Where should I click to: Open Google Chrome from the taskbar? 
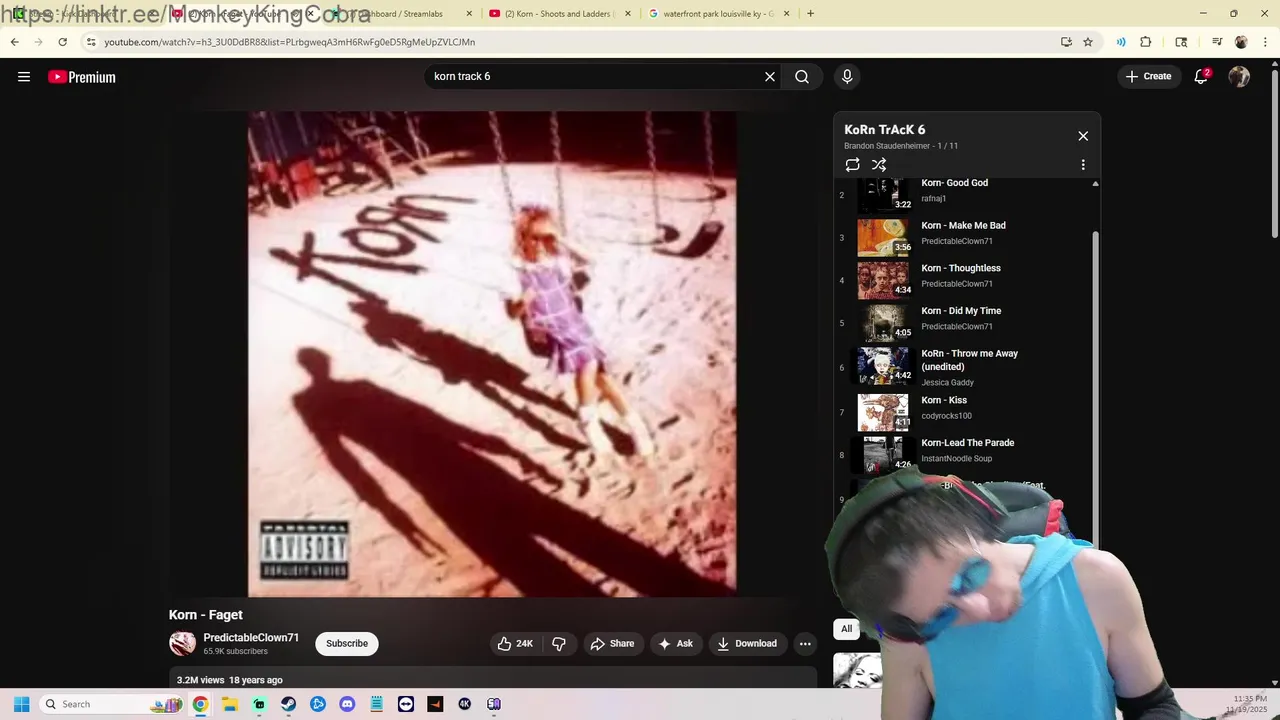tap(200, 704)
